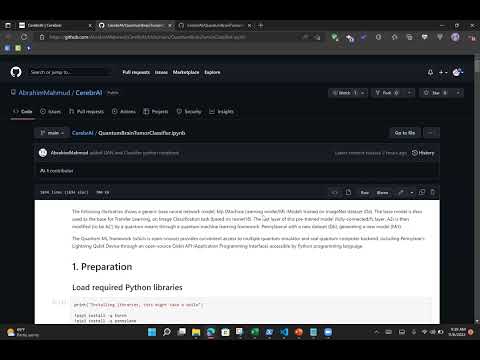Click the GitHub logo home icon
Image resolution: width=480 pixels, height=360 pixels.
(16, 72)
